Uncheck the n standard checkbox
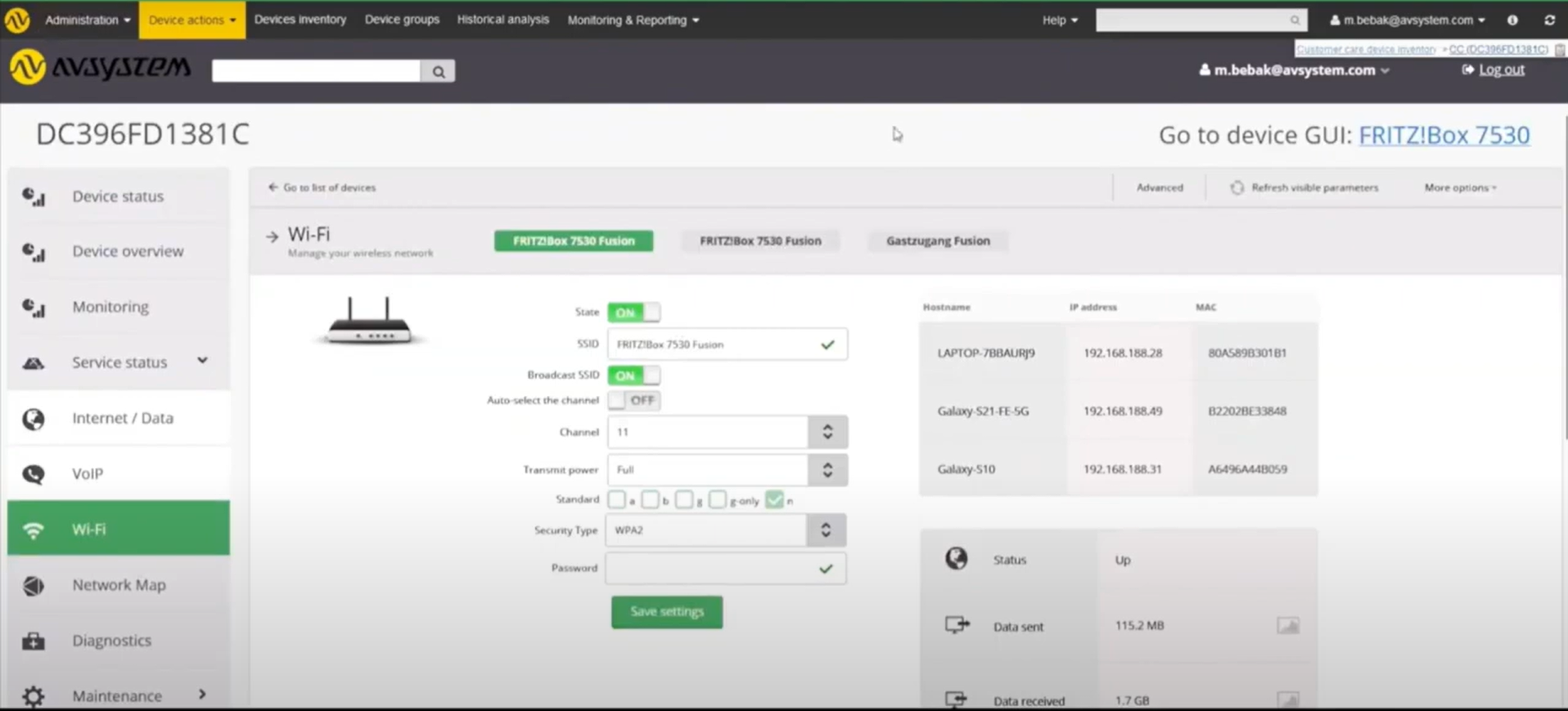This screenshot has height=711, width=1568. (x=774, y=500)
